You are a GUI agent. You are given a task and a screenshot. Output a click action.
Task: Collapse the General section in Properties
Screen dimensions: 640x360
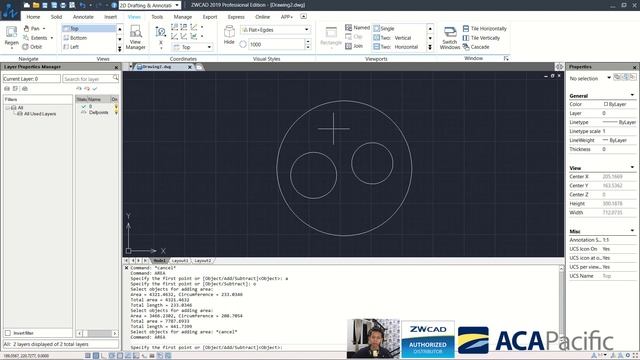(632, 95)
